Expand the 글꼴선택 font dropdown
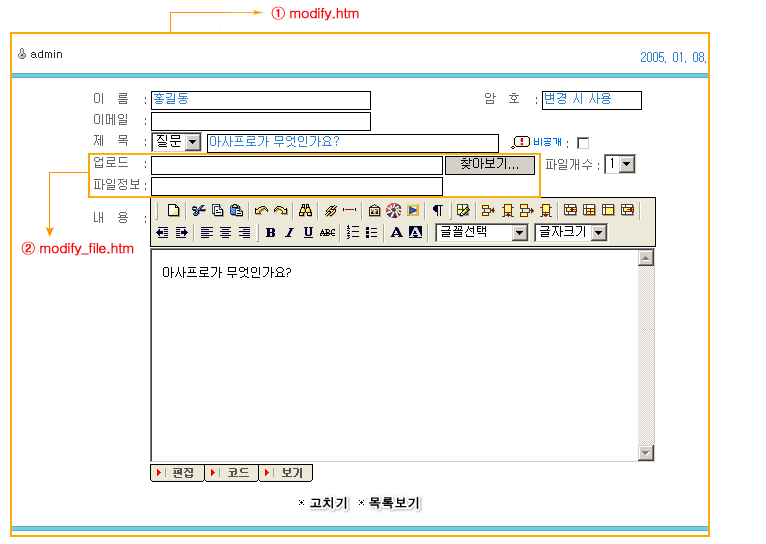Image resolution: width=766 pixels, height=544 pixels. click(x=519, y=233)
